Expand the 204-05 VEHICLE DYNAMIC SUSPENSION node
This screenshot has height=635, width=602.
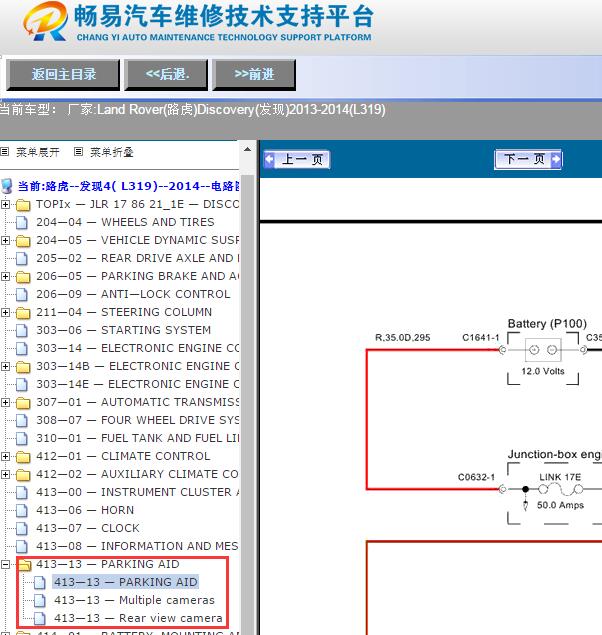[5, 241]
